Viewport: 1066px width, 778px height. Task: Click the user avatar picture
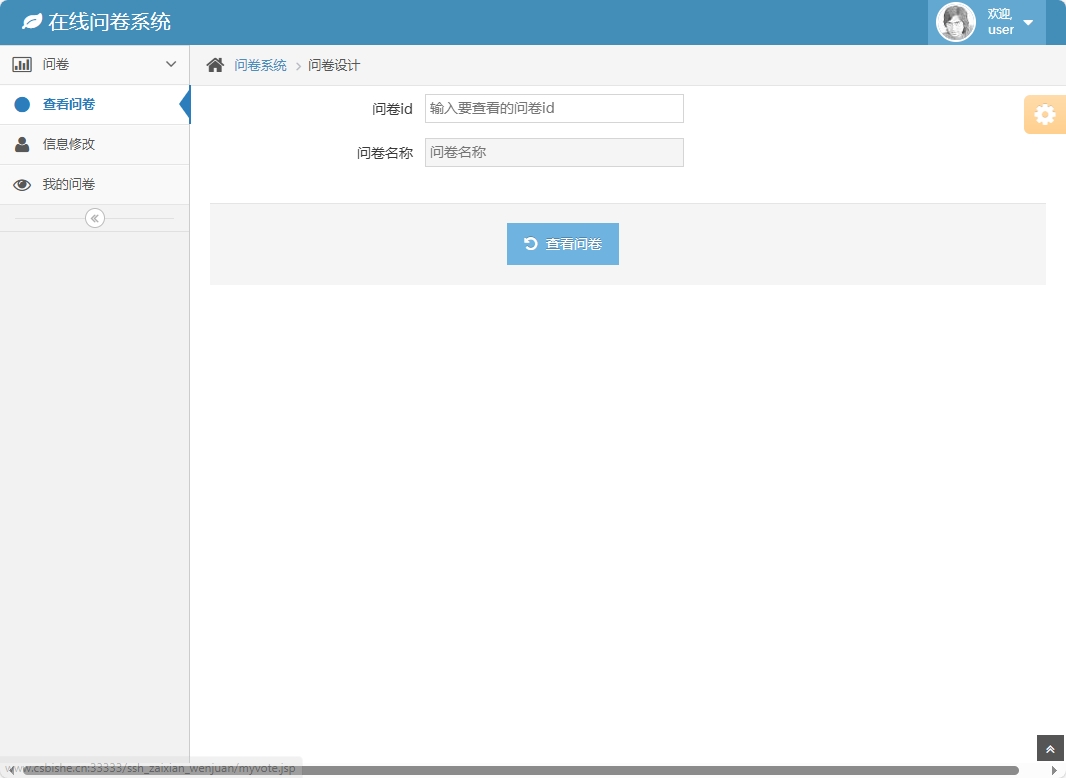(x=955, y=21)
